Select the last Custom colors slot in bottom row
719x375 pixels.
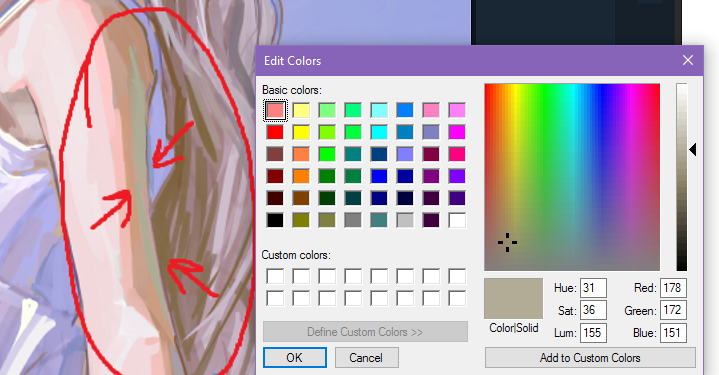pos(457,298)
